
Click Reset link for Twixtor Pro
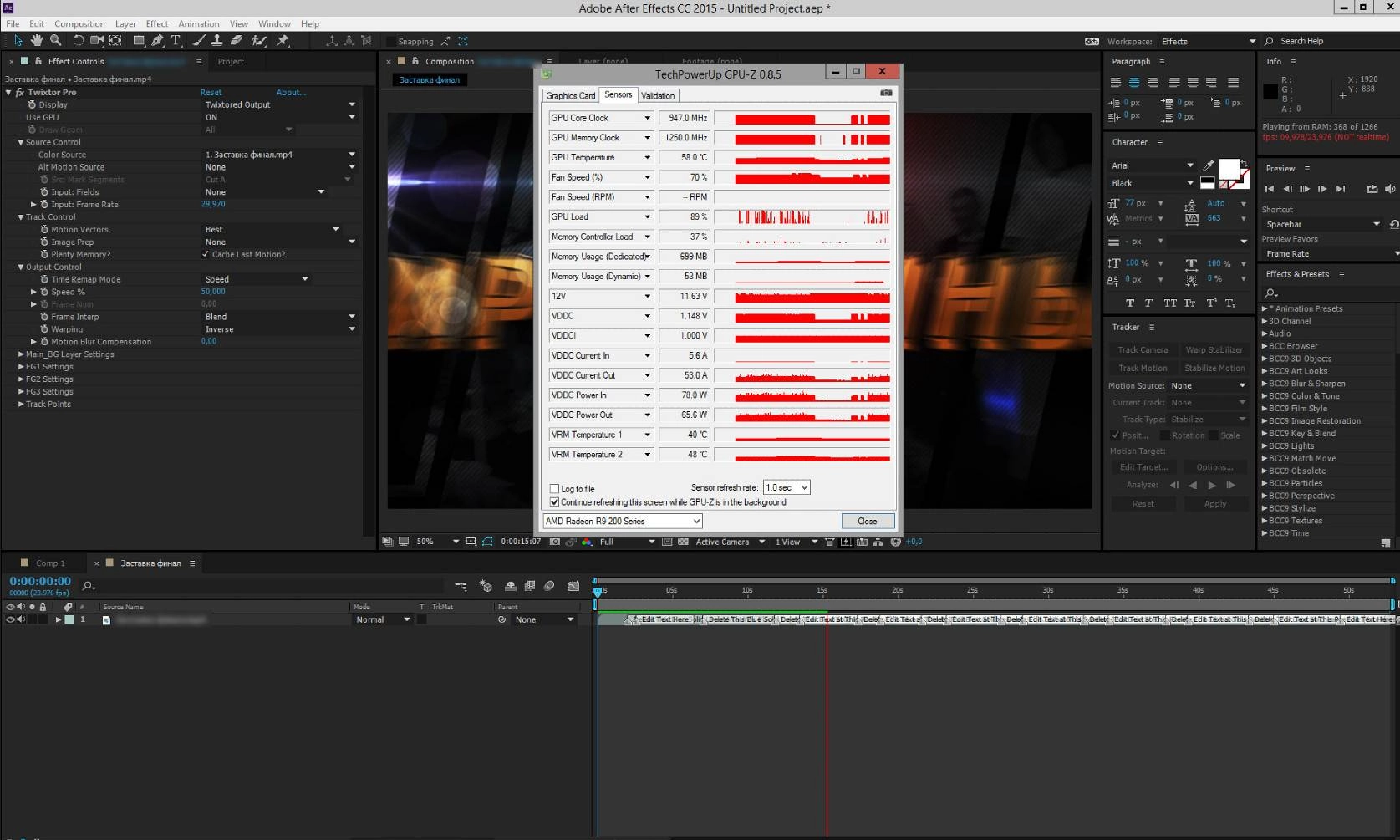click(x=211, y=93)
